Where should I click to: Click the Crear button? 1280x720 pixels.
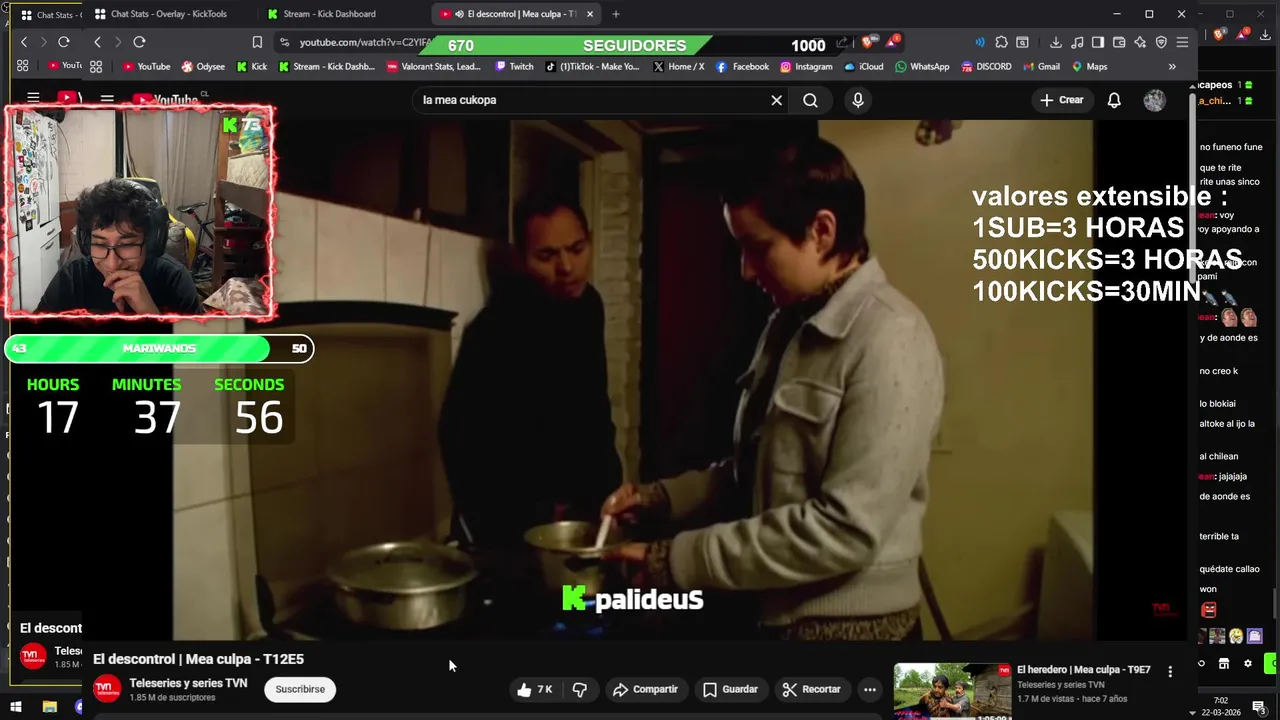1062,100
